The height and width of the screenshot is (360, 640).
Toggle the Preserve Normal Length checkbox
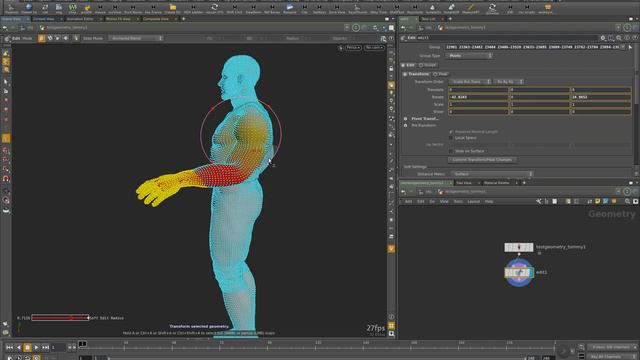point(451,132)
